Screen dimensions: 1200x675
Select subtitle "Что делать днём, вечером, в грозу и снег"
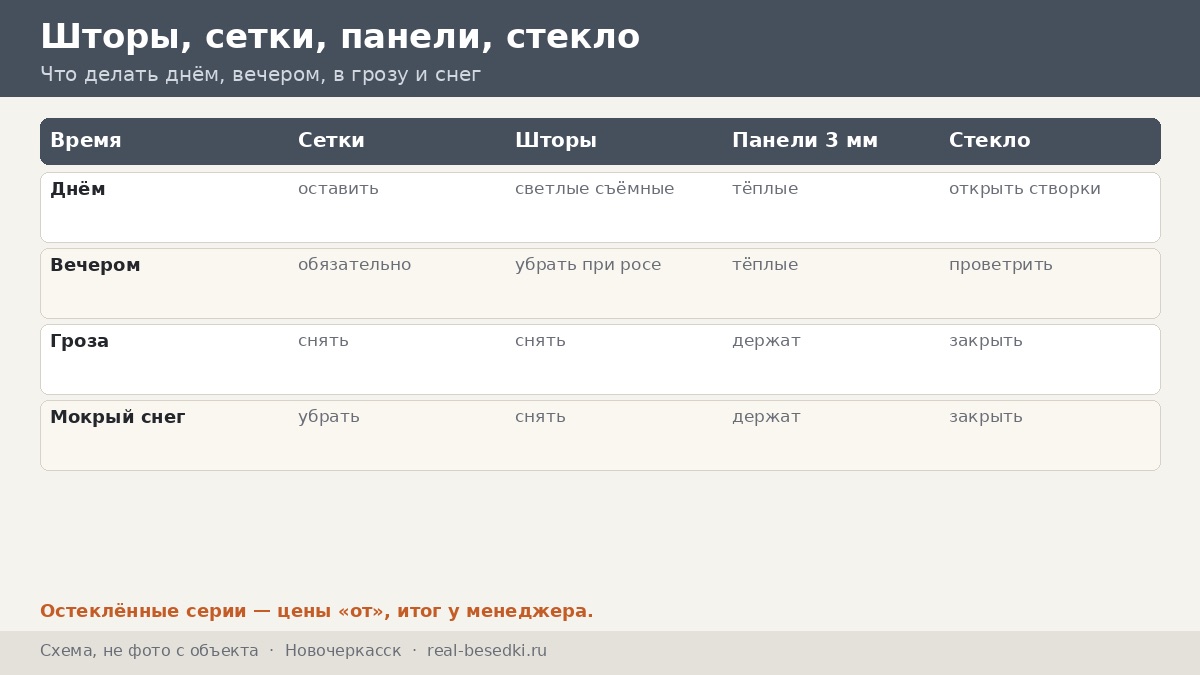[261, 75]
